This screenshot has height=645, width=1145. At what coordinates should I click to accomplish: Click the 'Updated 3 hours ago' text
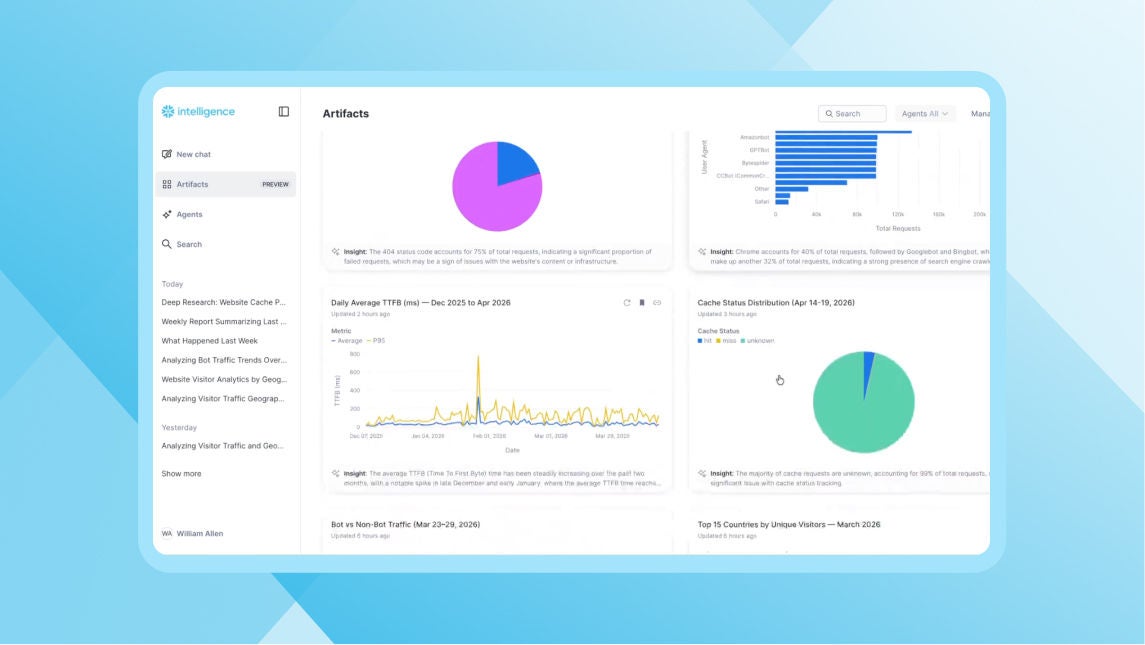(727, 314)
